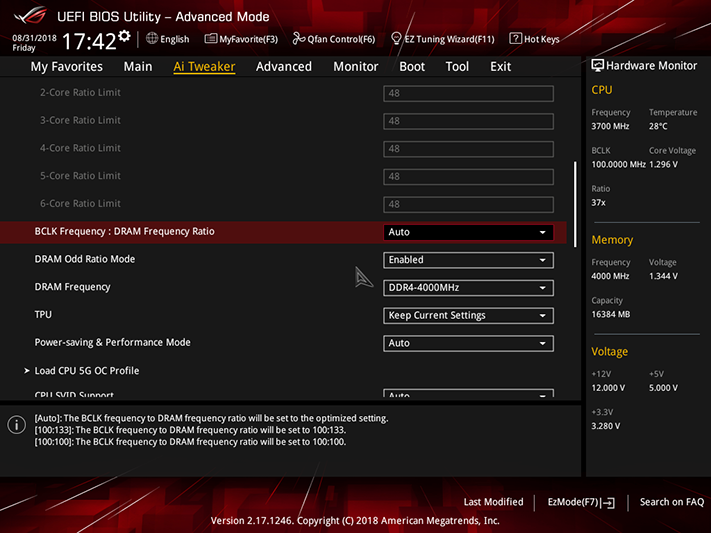711x533 pixels.
Task: Open the settings gear next to clock
Action: (124, 36)
